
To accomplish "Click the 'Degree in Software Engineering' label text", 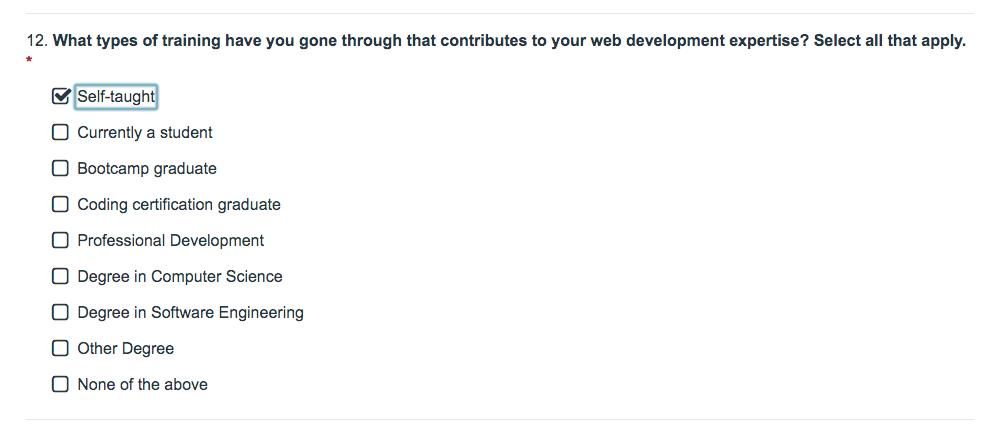I will 190,313.
